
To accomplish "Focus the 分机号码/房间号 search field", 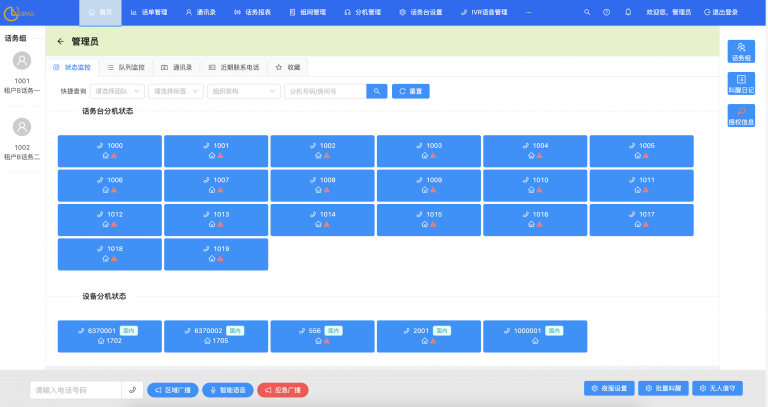I will pos(325,91).
